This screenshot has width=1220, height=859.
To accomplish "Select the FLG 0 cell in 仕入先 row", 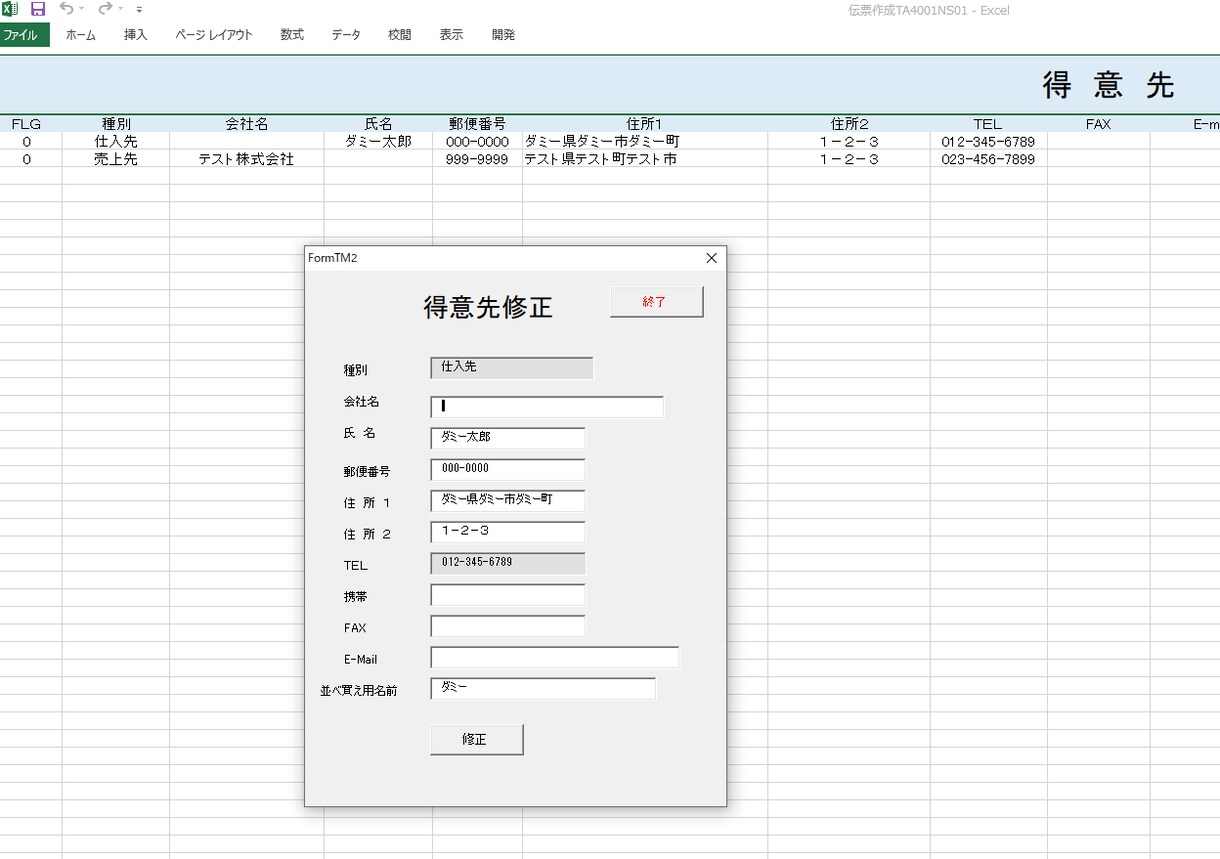I will (x=26, y=142).
